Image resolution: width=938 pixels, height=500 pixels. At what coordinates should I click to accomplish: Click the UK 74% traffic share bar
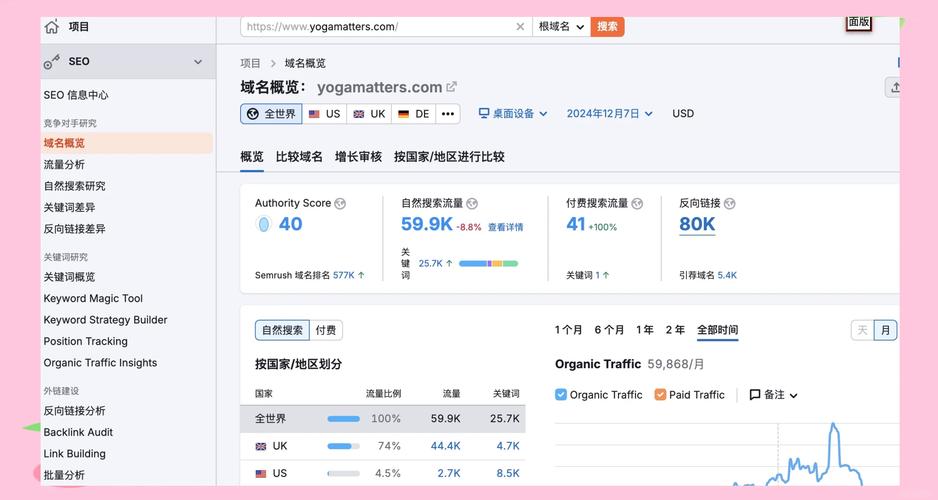point(343,446)
